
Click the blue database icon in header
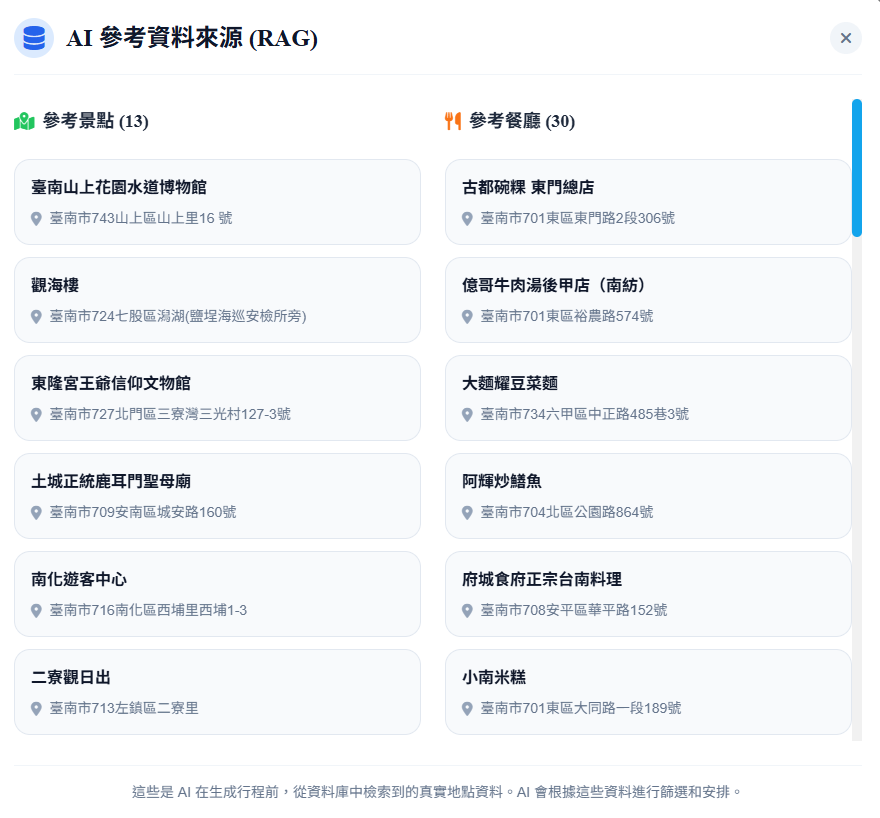(34, 38)
